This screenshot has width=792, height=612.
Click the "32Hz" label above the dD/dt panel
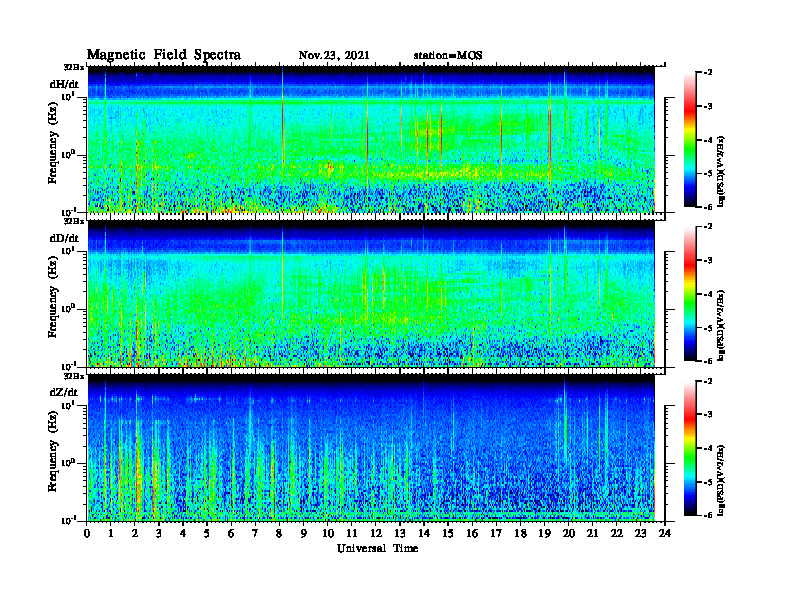[x=74, y=221]
